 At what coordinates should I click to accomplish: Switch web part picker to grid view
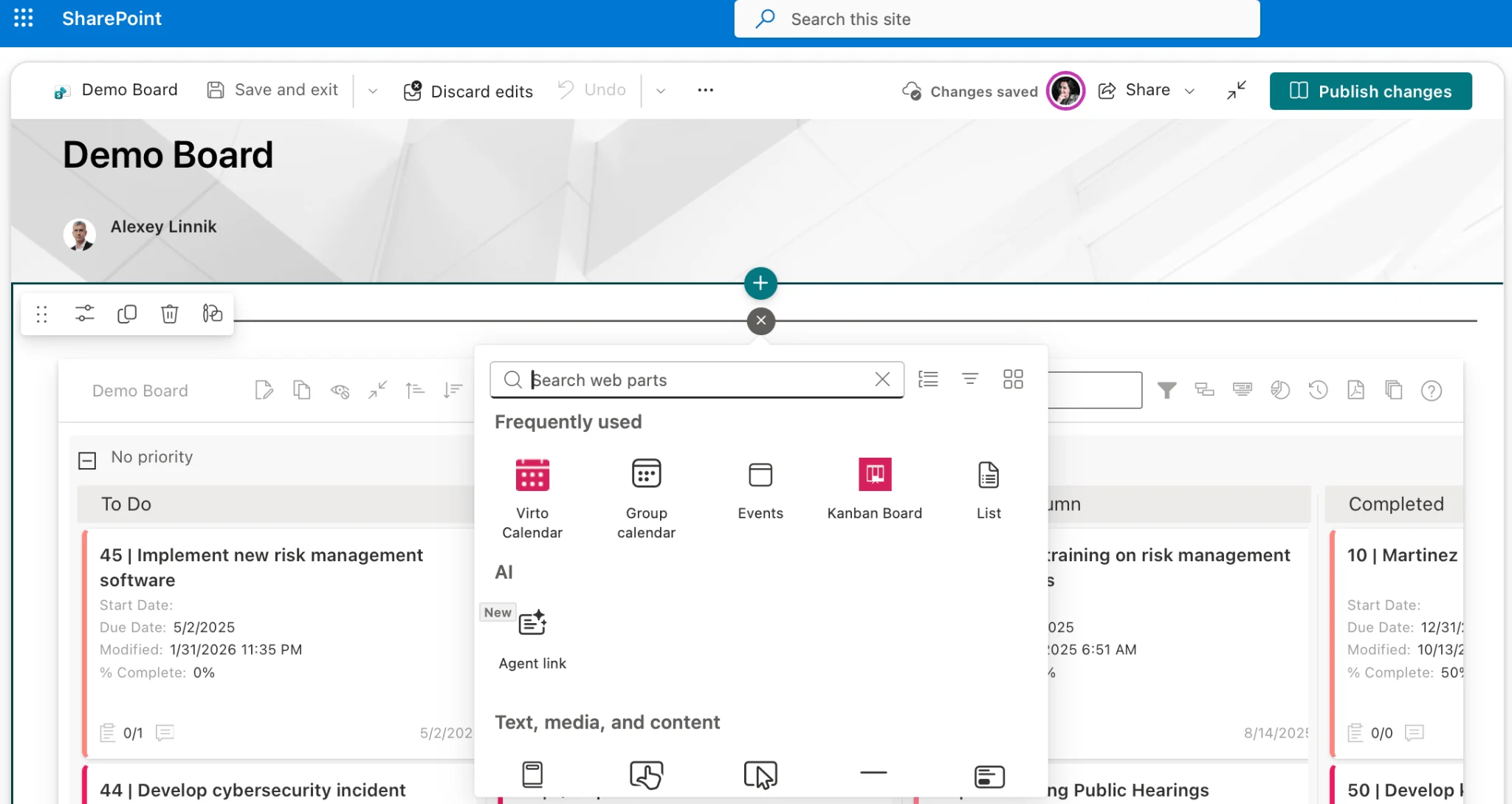(1013, 379)
